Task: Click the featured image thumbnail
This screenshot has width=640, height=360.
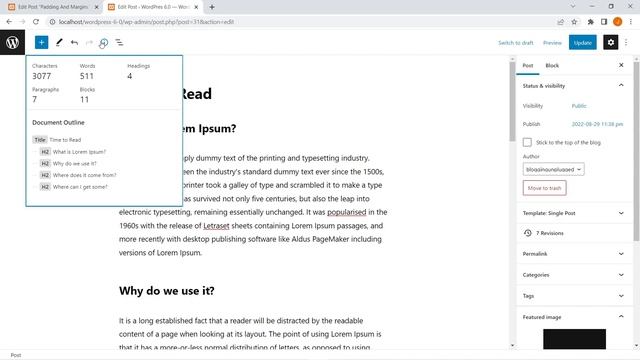Action: 574,339
